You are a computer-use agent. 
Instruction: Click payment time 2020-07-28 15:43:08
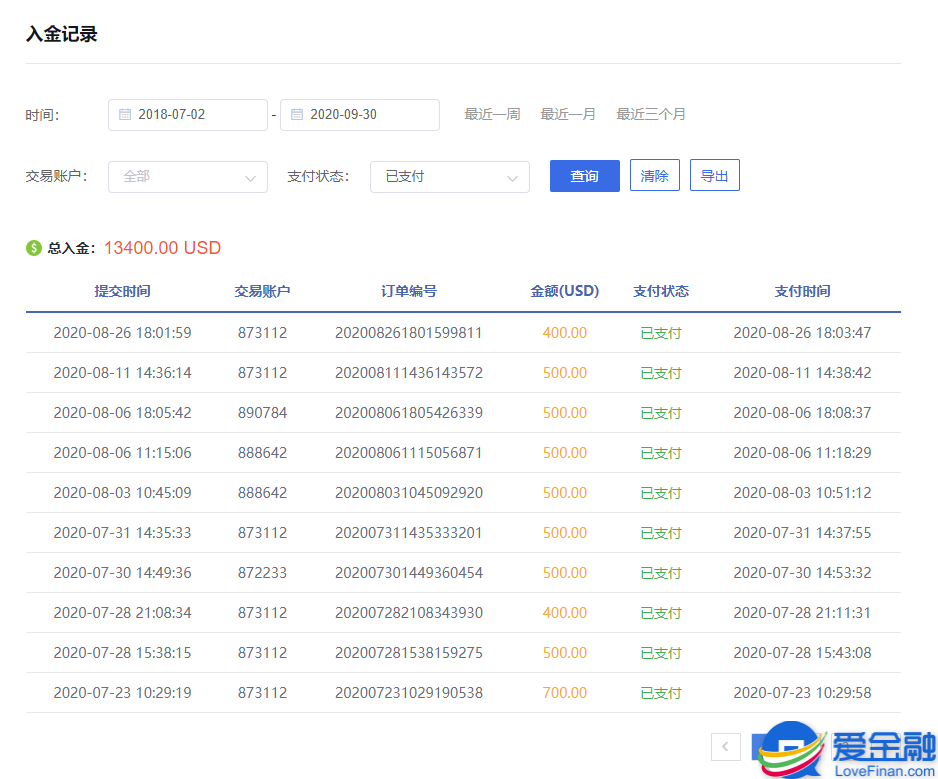802,653
